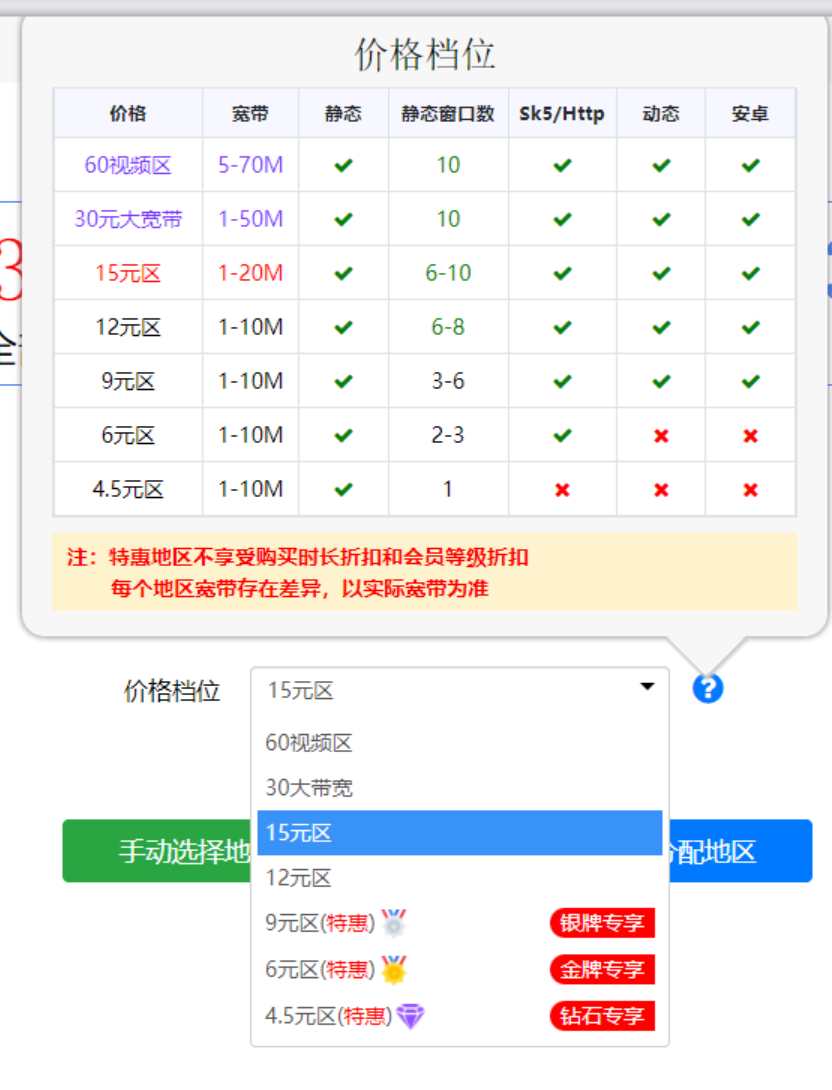This screenshot has height=1090, width=832.
Task: Click the green check under 静态 for 15元区
Action: tap(343, 273)
